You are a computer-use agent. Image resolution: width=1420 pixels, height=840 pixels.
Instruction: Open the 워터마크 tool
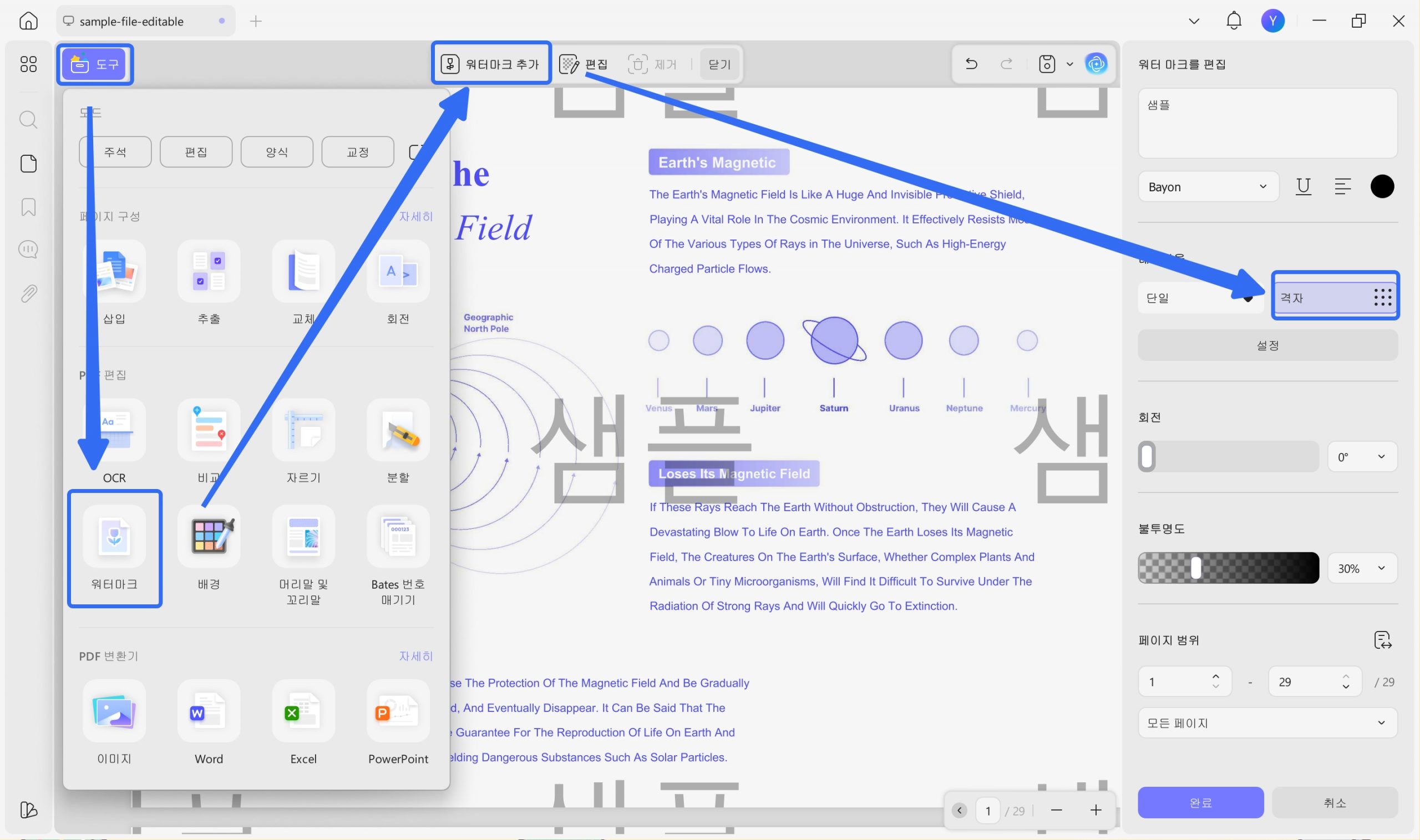tap(114, 548)
